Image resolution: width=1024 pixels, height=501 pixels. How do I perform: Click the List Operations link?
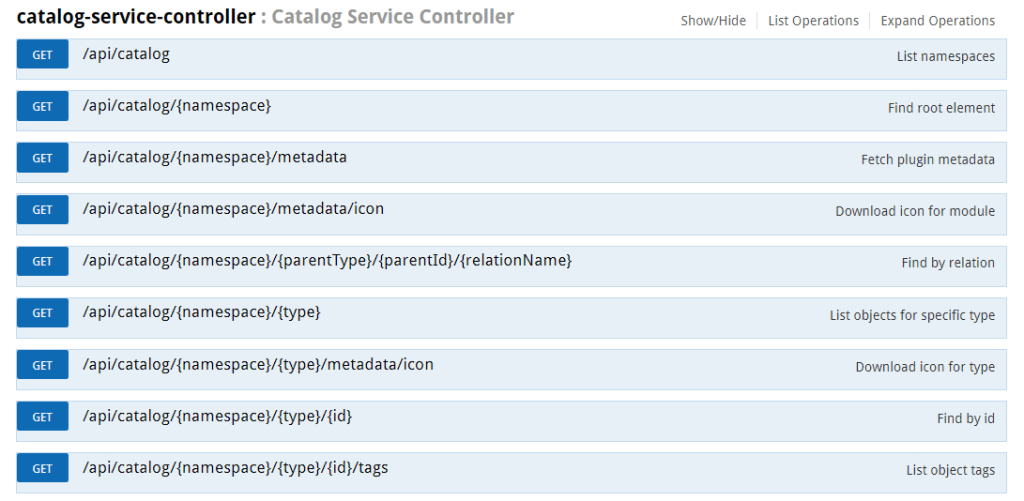812,21
